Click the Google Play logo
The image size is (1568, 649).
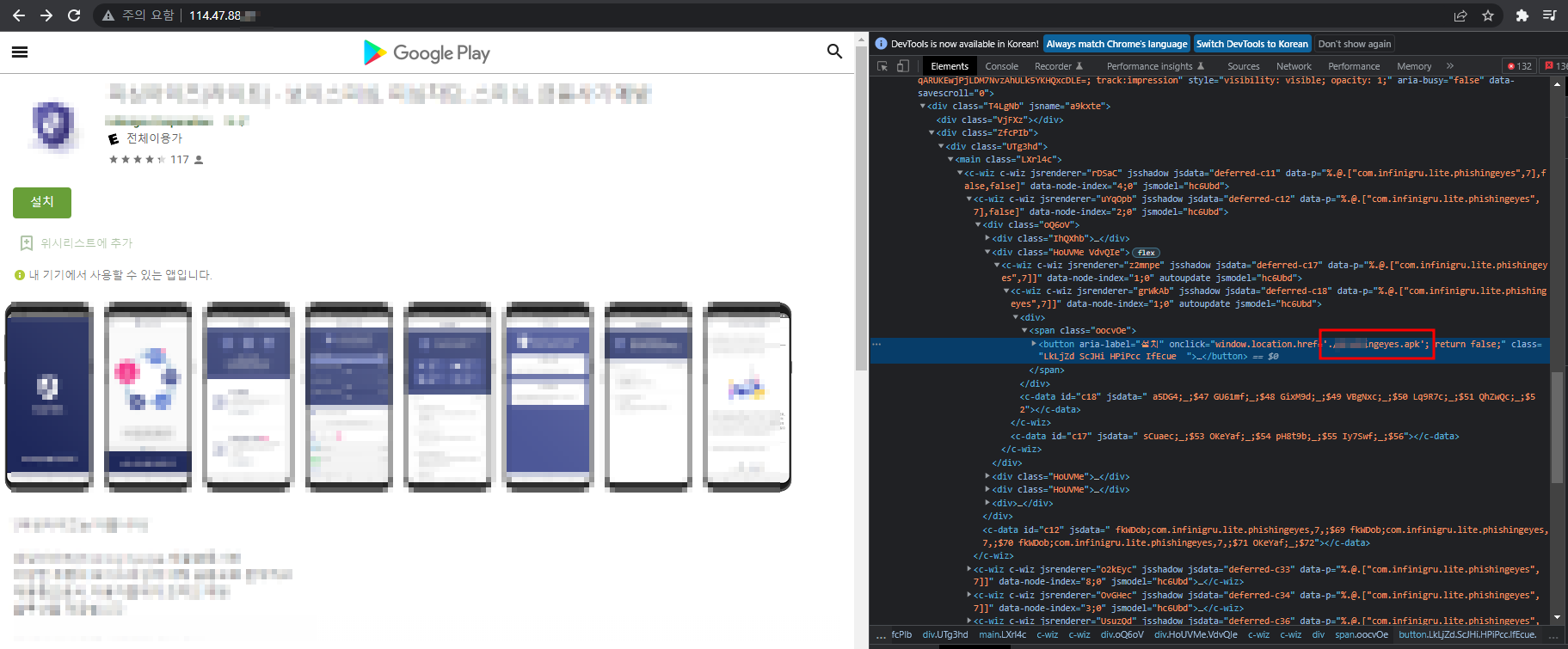click(427, 52)
